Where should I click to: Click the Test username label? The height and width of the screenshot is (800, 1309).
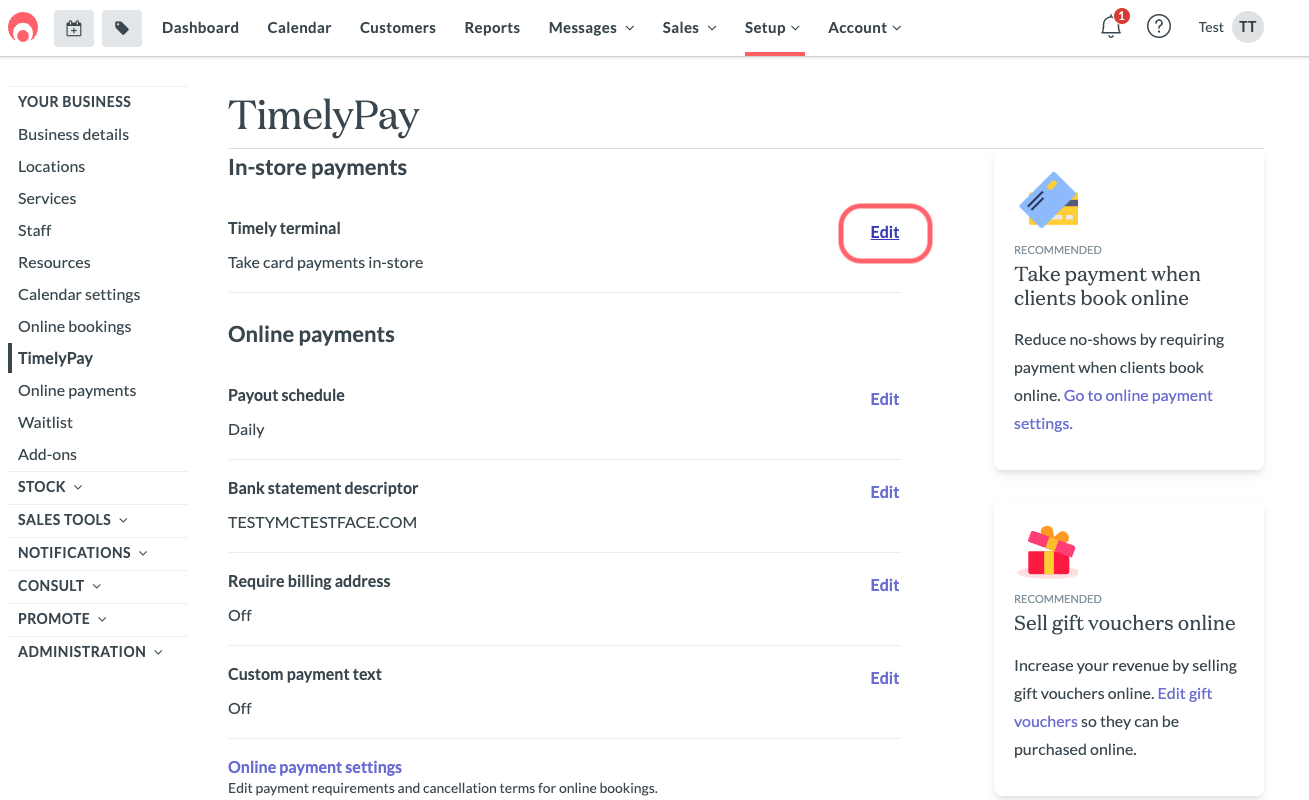(1211, 27)
